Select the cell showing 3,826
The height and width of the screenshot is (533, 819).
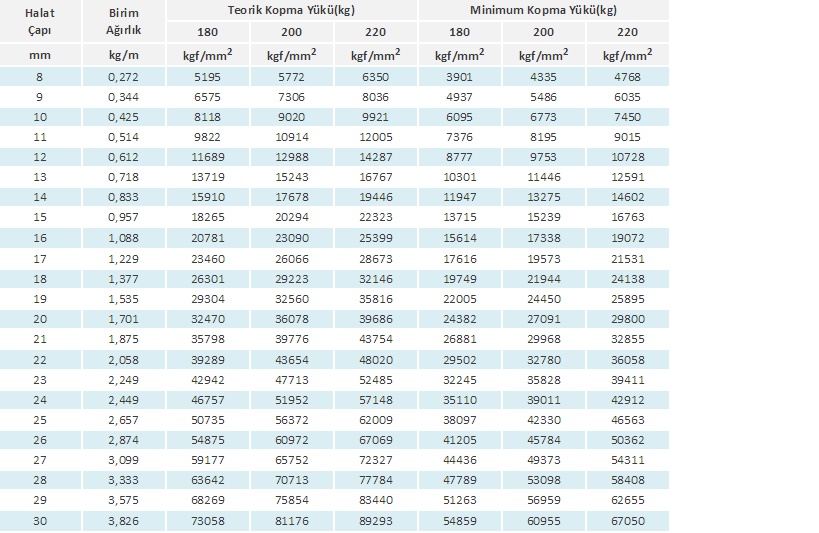pyautogui.click(x=124, y=521)
